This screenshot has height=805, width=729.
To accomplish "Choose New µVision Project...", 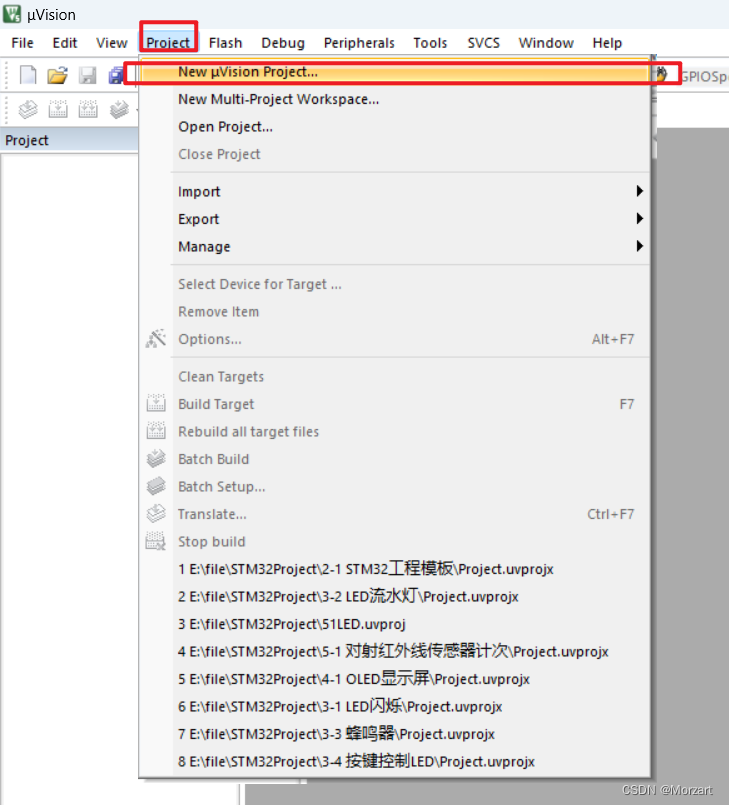I will click(x=394, y=72).
